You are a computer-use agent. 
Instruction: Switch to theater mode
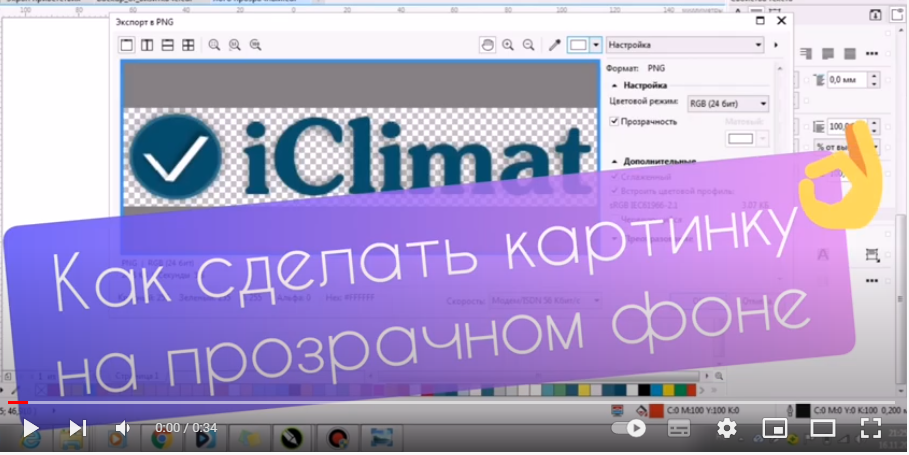pos(822,428)
